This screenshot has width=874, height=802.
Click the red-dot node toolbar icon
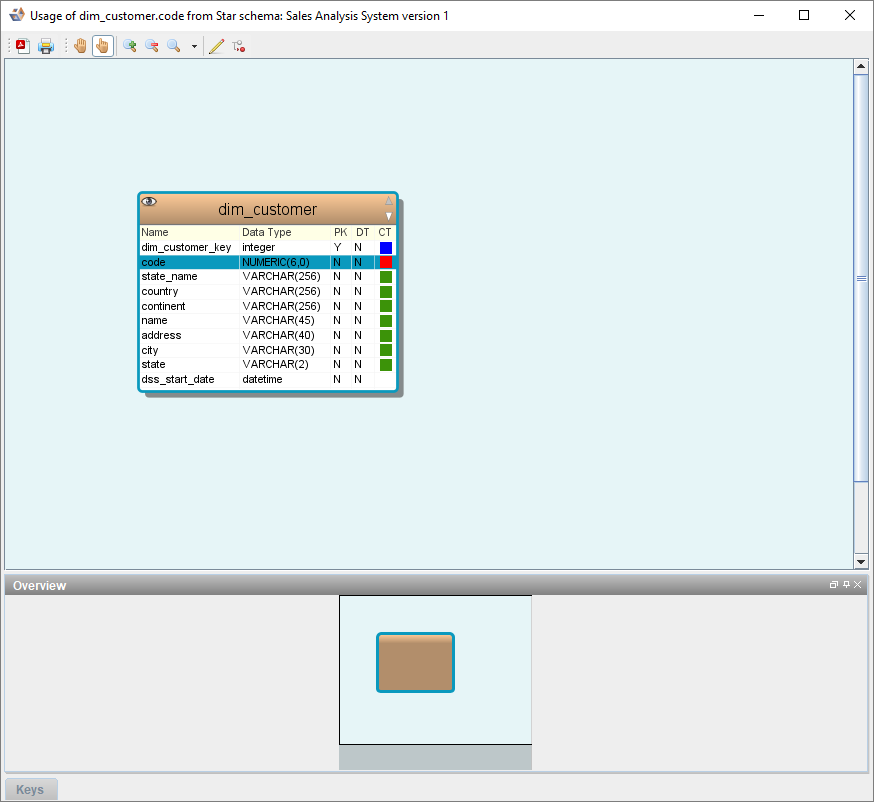pyautogui.click(x=238, y=46)
